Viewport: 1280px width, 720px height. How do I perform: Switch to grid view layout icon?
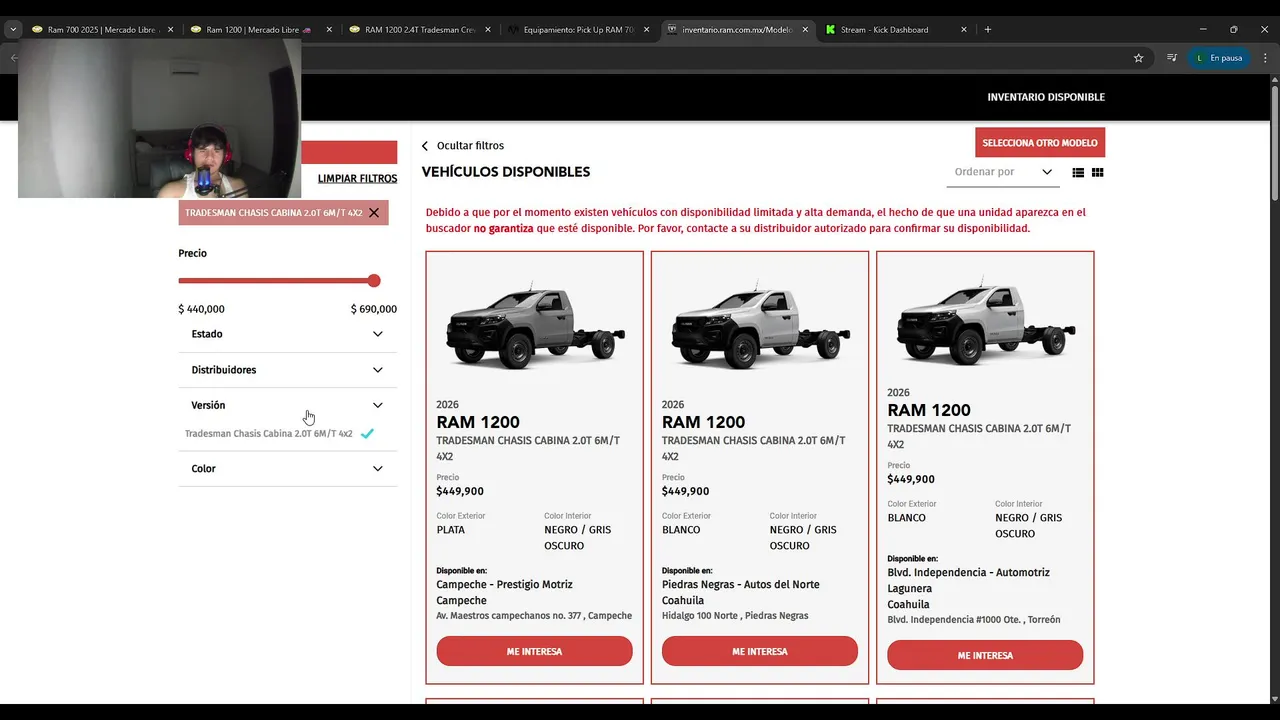tap(1097, 173)
